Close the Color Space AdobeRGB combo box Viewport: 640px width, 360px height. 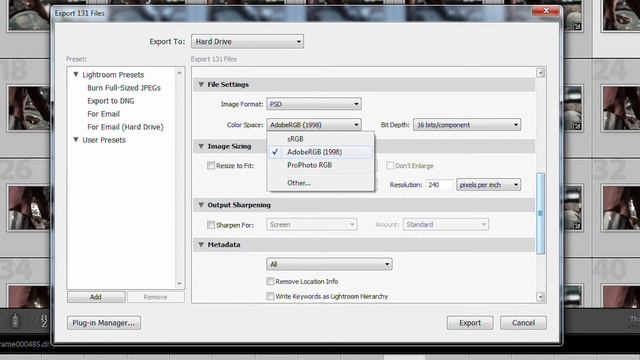313,124
